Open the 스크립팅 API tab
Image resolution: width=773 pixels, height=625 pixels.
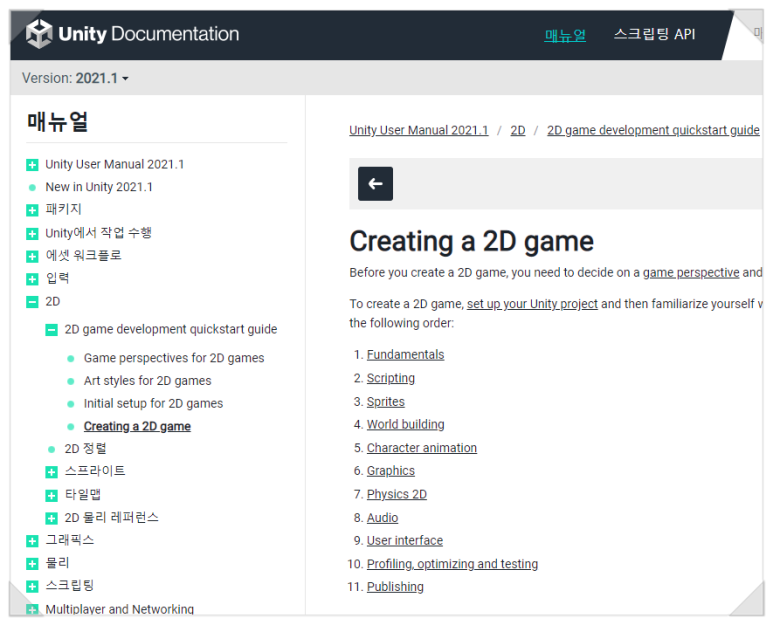(x=654, y=34)
